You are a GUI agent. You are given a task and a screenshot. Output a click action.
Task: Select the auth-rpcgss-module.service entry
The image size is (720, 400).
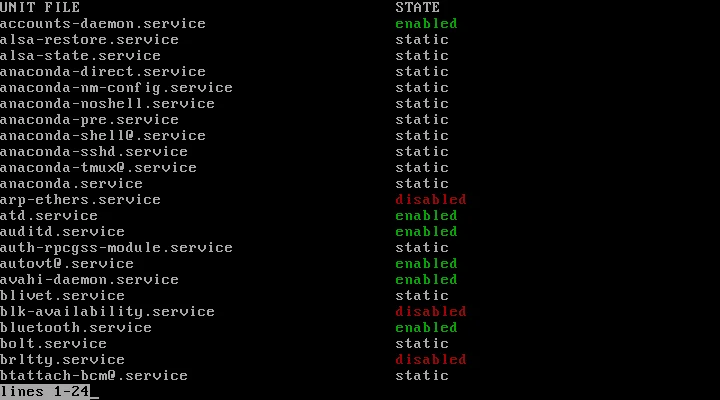point(116,248)
